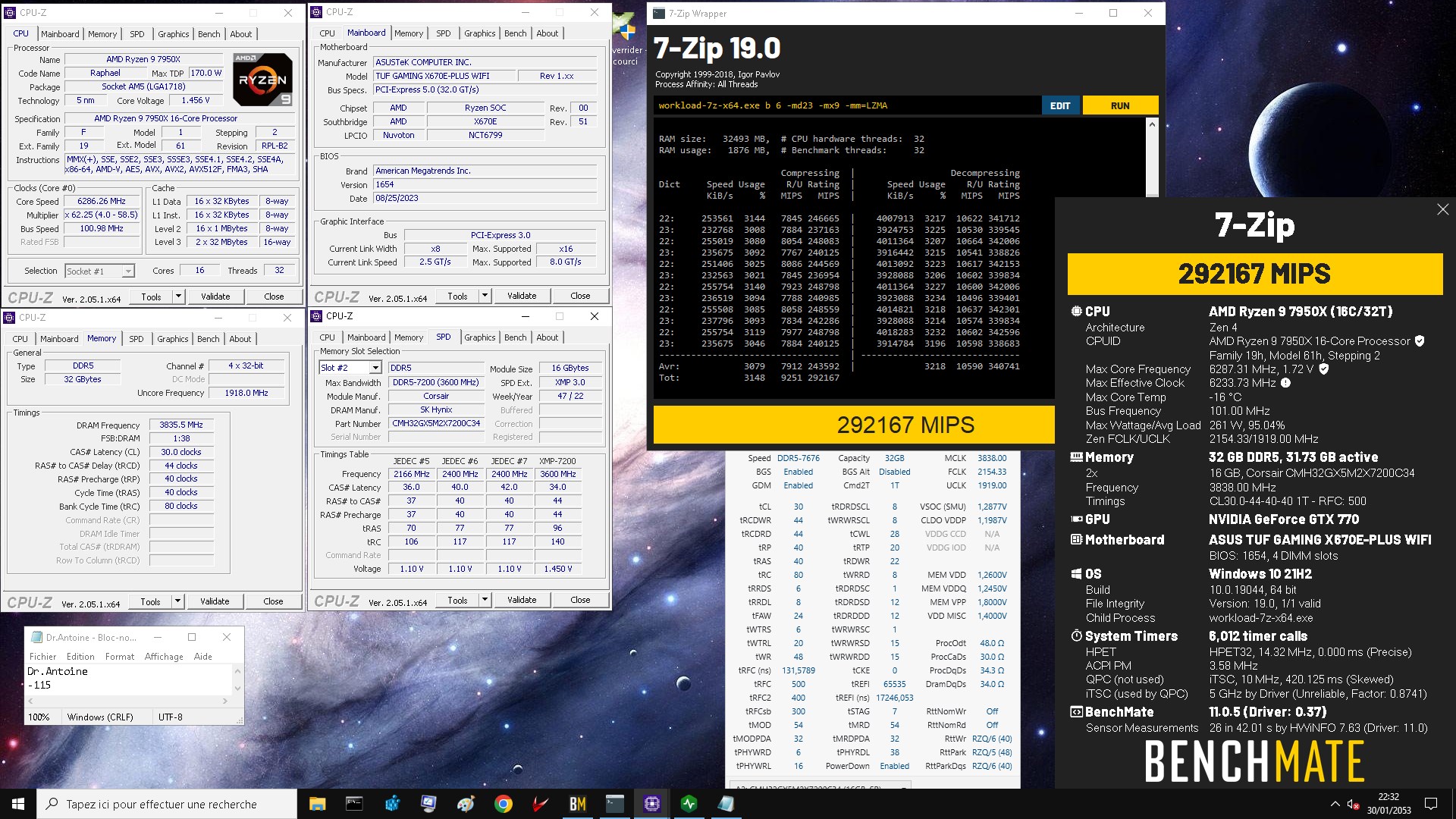Click the Motherboard icon in BenchMate panel
Image resolution: width=1456 pixels, height=819 pixels.
point(1076,540)
